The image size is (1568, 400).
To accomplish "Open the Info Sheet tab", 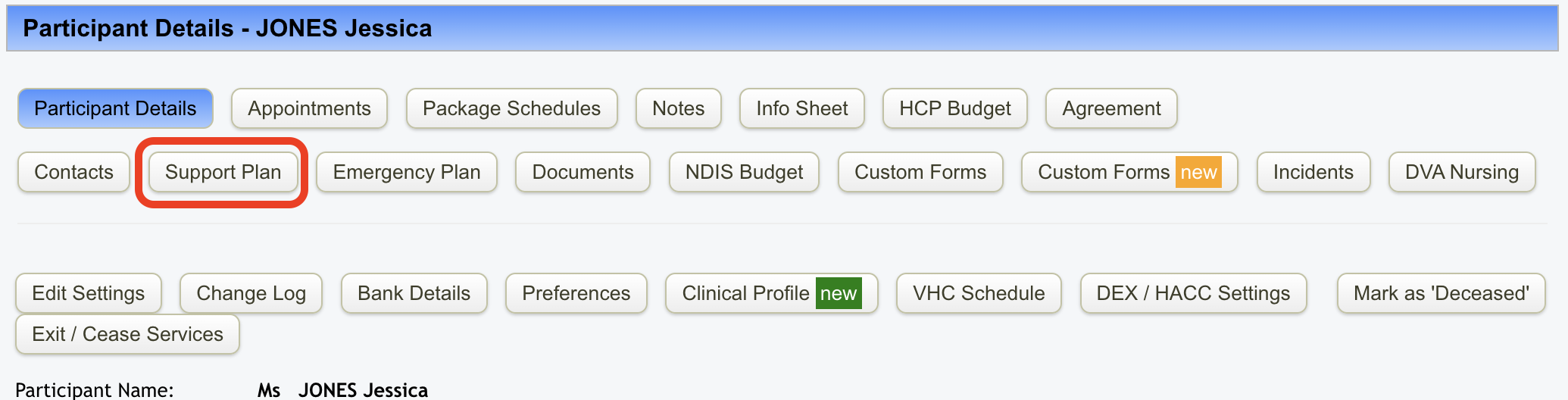I will (x=801, y=108).
